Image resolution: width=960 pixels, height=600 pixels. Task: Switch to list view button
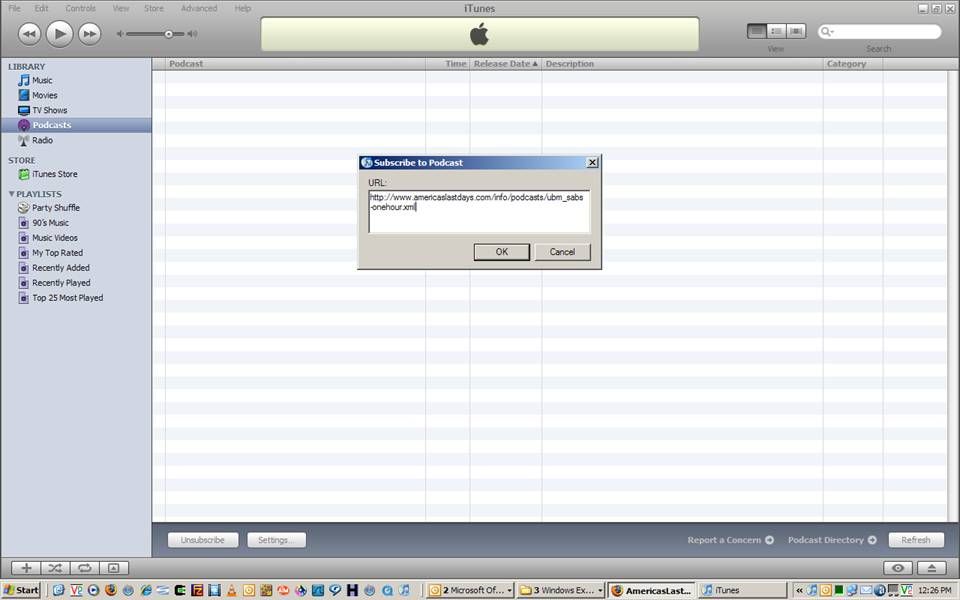(x=757, y=31)
